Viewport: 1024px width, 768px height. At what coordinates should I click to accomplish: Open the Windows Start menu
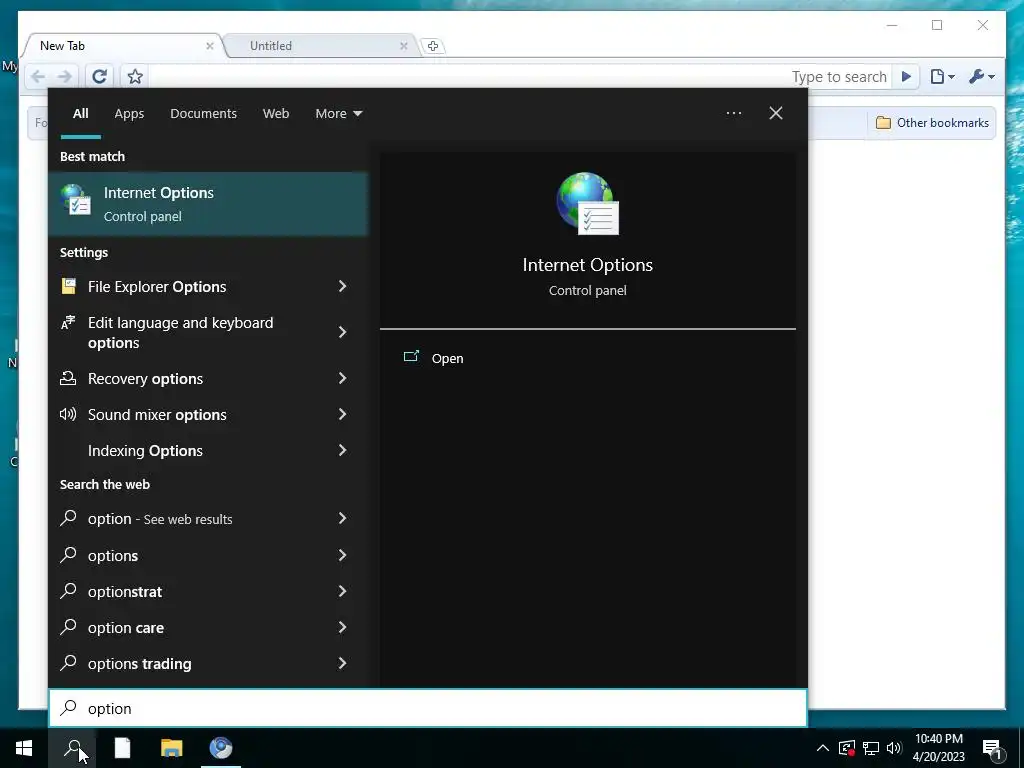tap(24, 748)
